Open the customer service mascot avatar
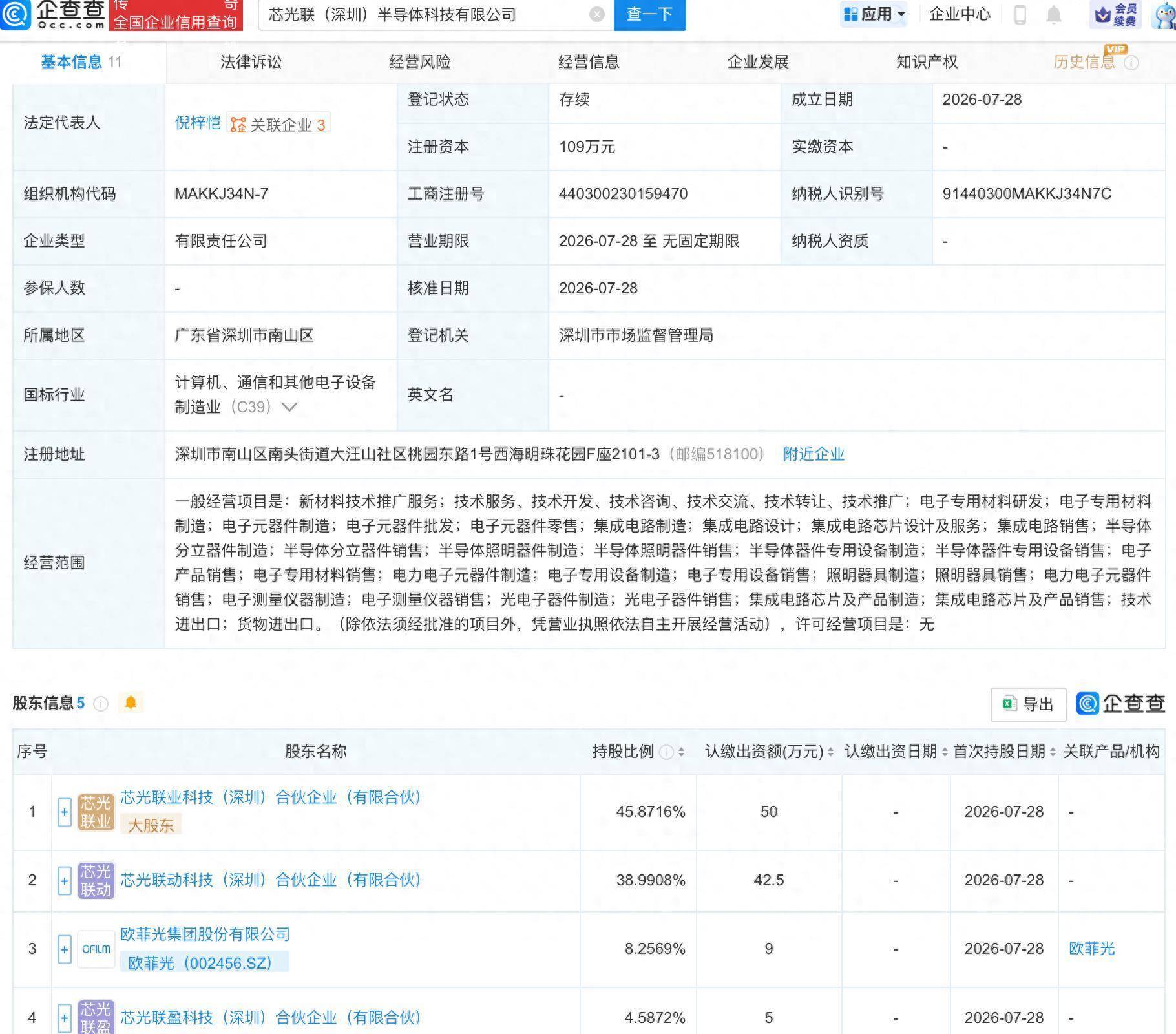This screenshot has height=1034, width=1176. 1164,14
